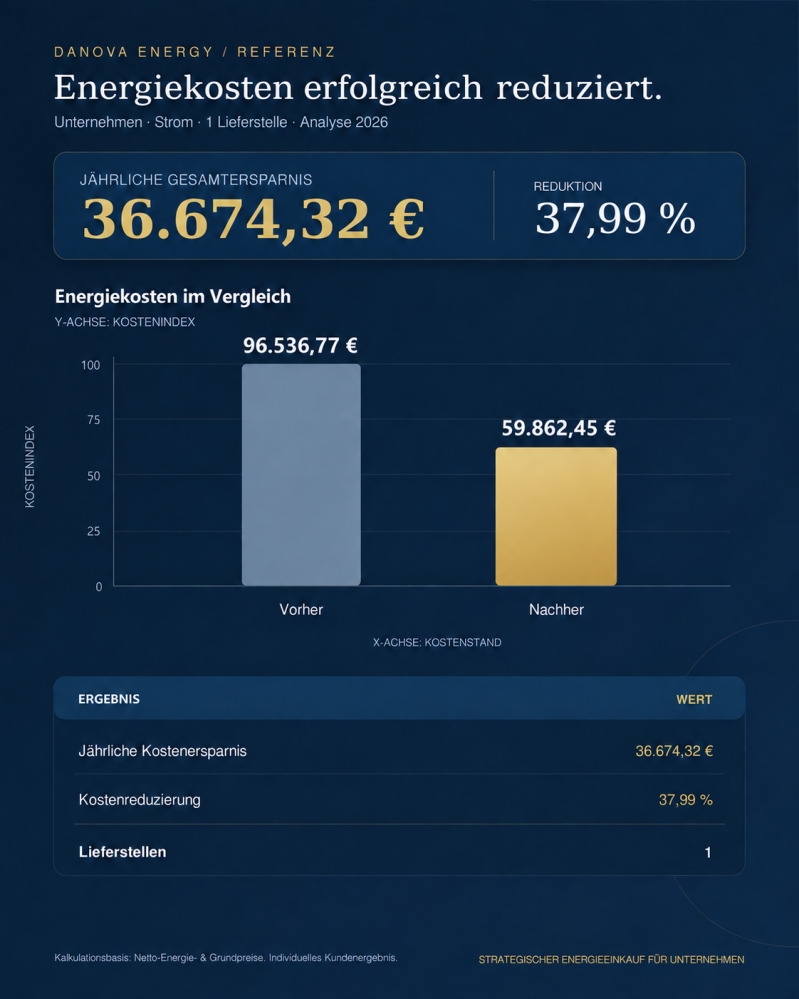Click the 'ERGEBNIS' table column header
The width and height of the screenshot is (799, 999).
click(x=109, y=699)
